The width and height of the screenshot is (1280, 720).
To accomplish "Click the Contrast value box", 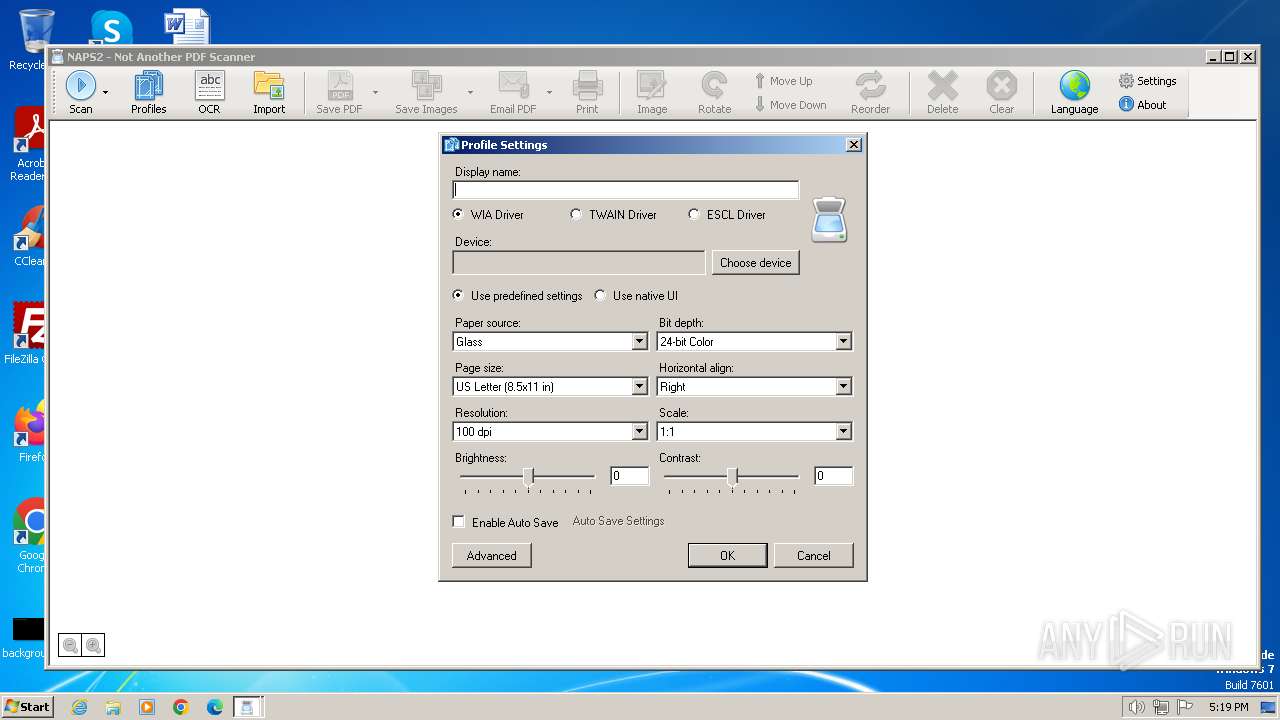I will click(833, 476).
